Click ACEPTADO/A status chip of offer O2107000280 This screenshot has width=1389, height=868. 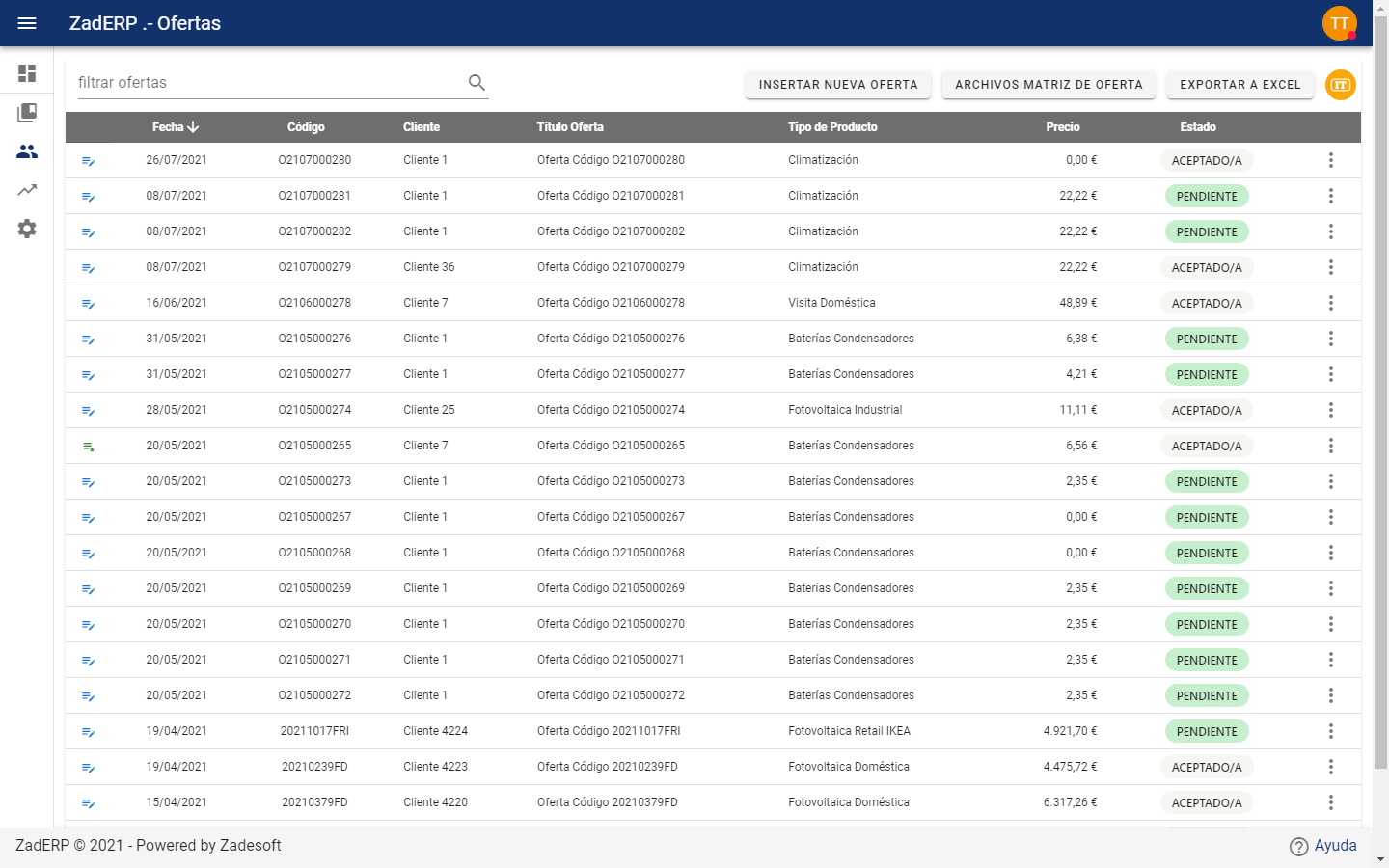coord(1207,161)
